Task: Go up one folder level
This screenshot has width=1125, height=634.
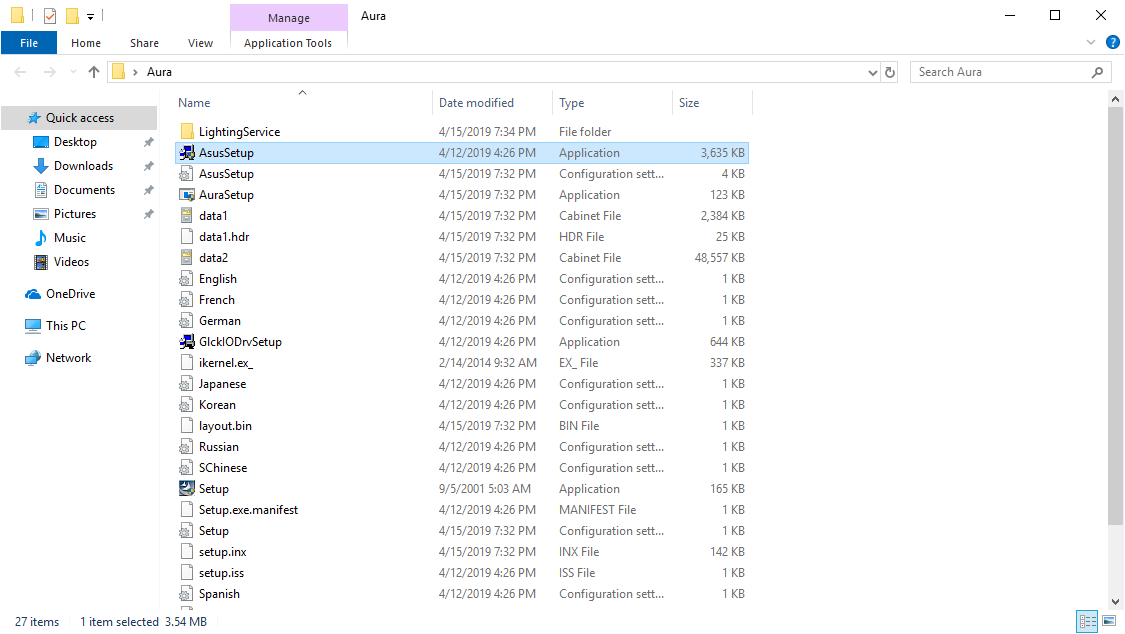Action: pyautogui.click(x=94, y=72)
